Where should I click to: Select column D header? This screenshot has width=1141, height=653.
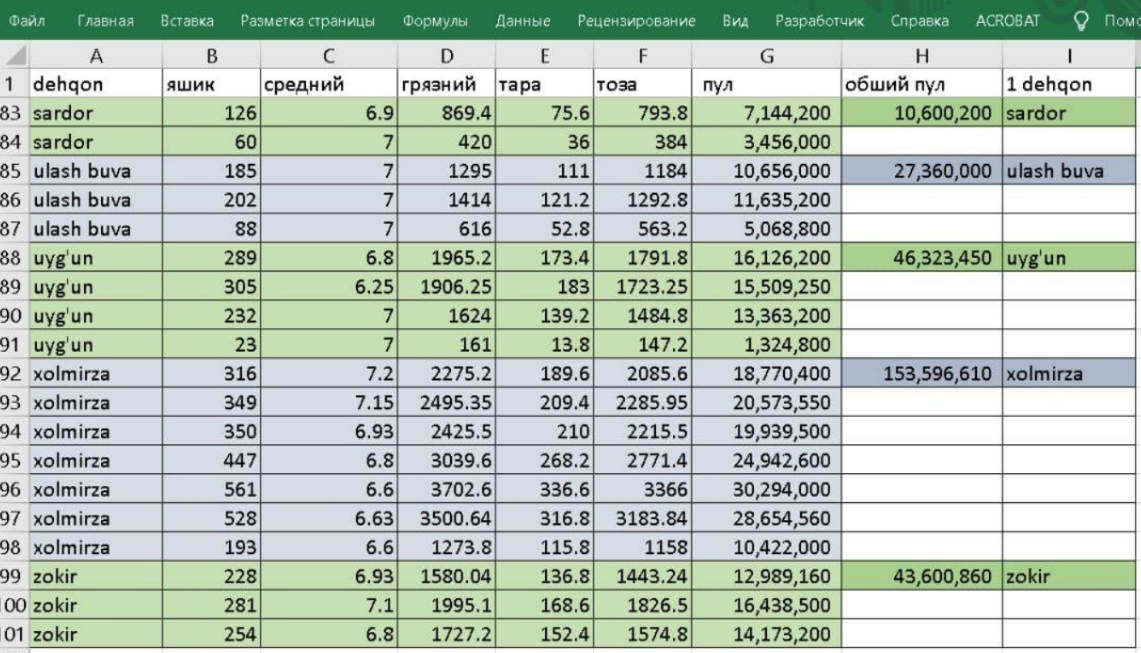click(446, 55)
